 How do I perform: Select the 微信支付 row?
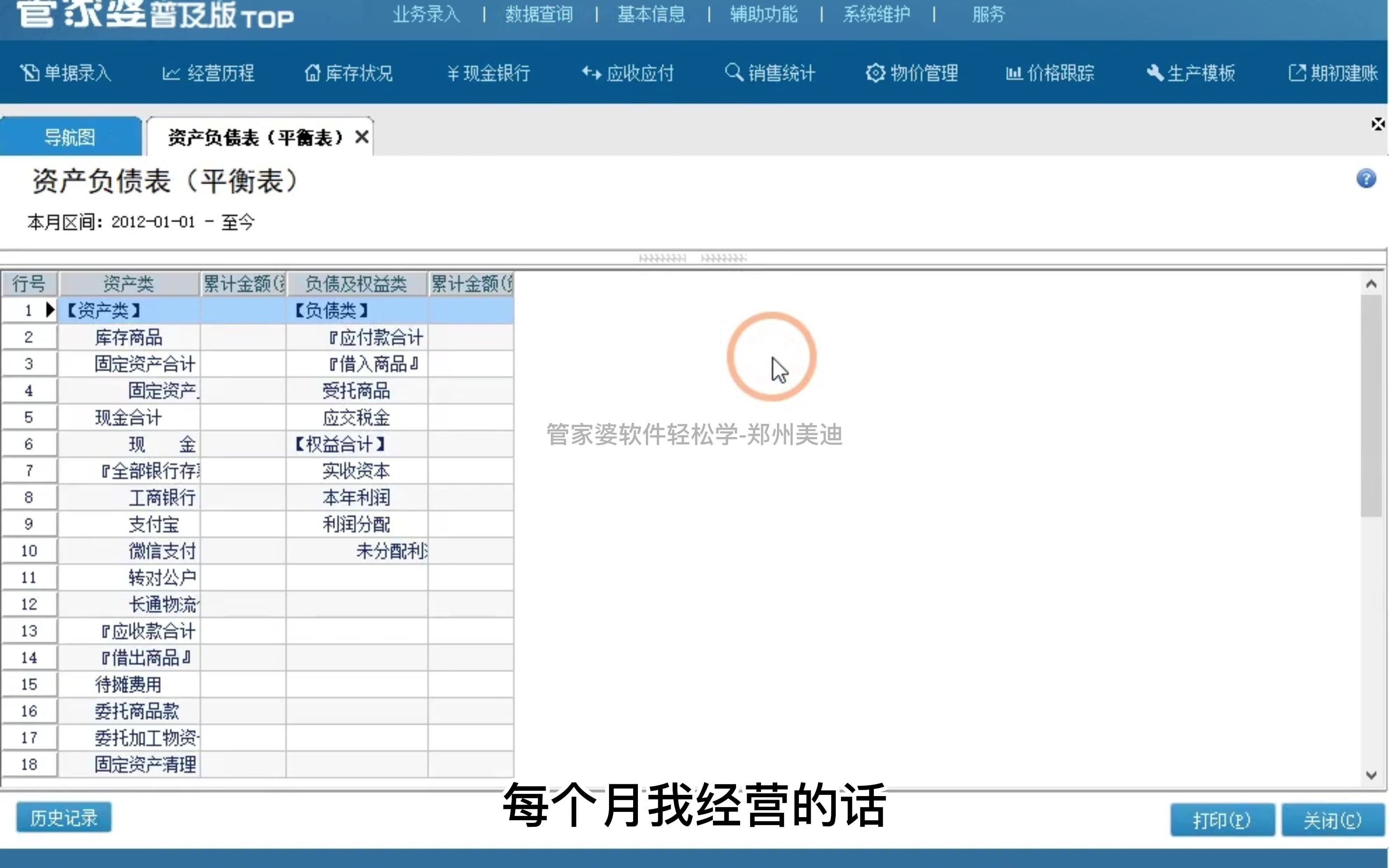click(129, 551)
